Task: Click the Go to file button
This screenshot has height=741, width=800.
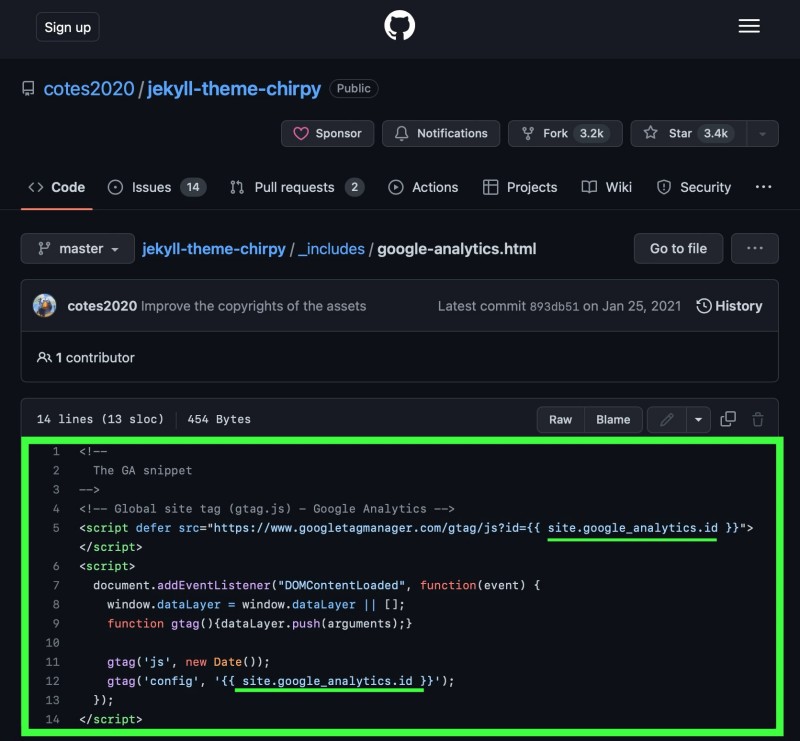Action: tap(678, 249)
